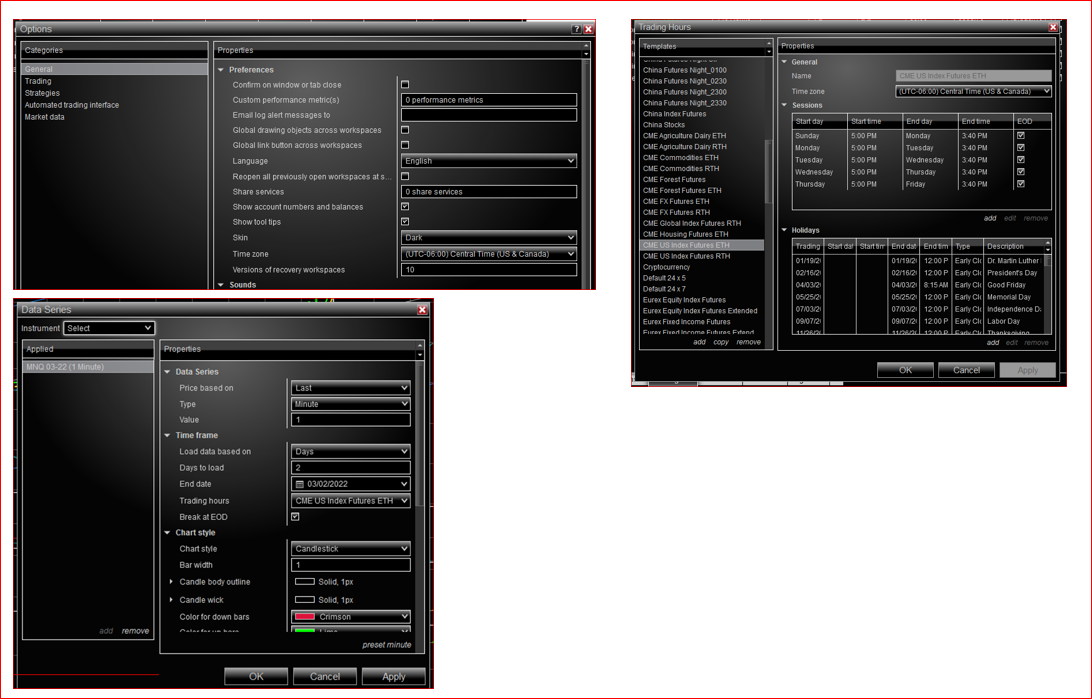Click OK in the Trading Hours window

click(x=905, y=370)
